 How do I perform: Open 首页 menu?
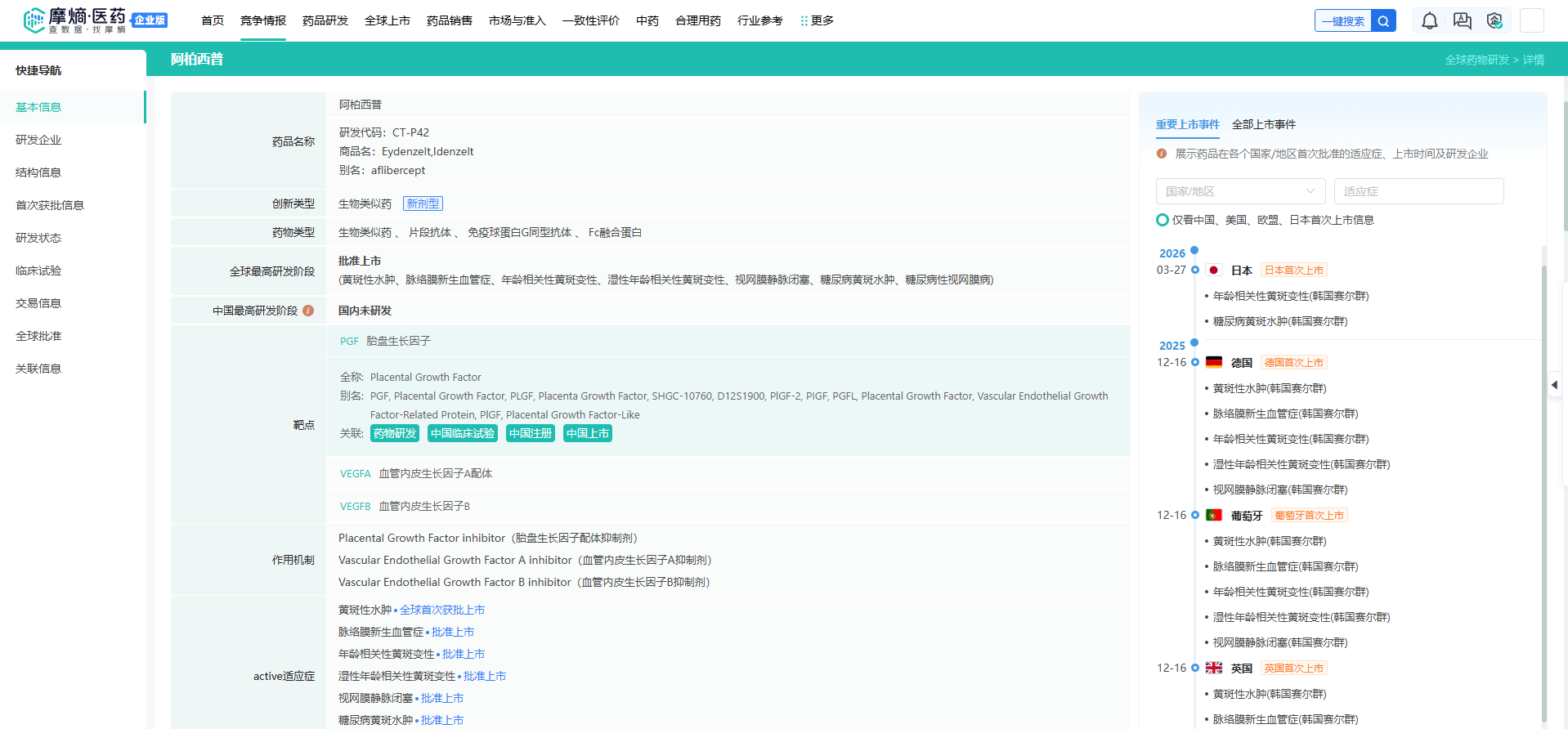pyautogui.click(x=213, y=20)
